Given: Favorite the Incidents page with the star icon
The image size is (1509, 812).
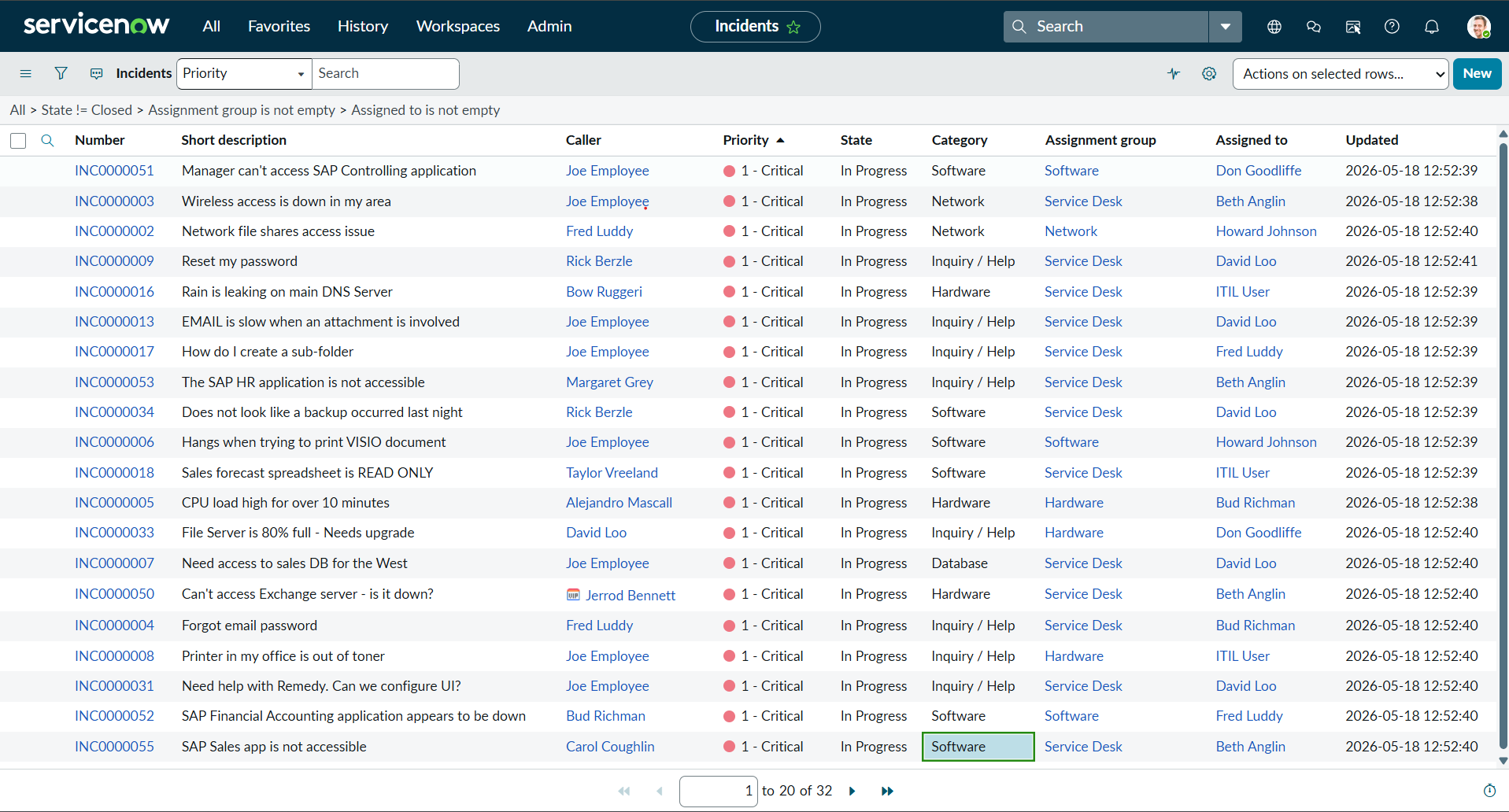Looking at the screenshot, I should (x=793, y=28).
